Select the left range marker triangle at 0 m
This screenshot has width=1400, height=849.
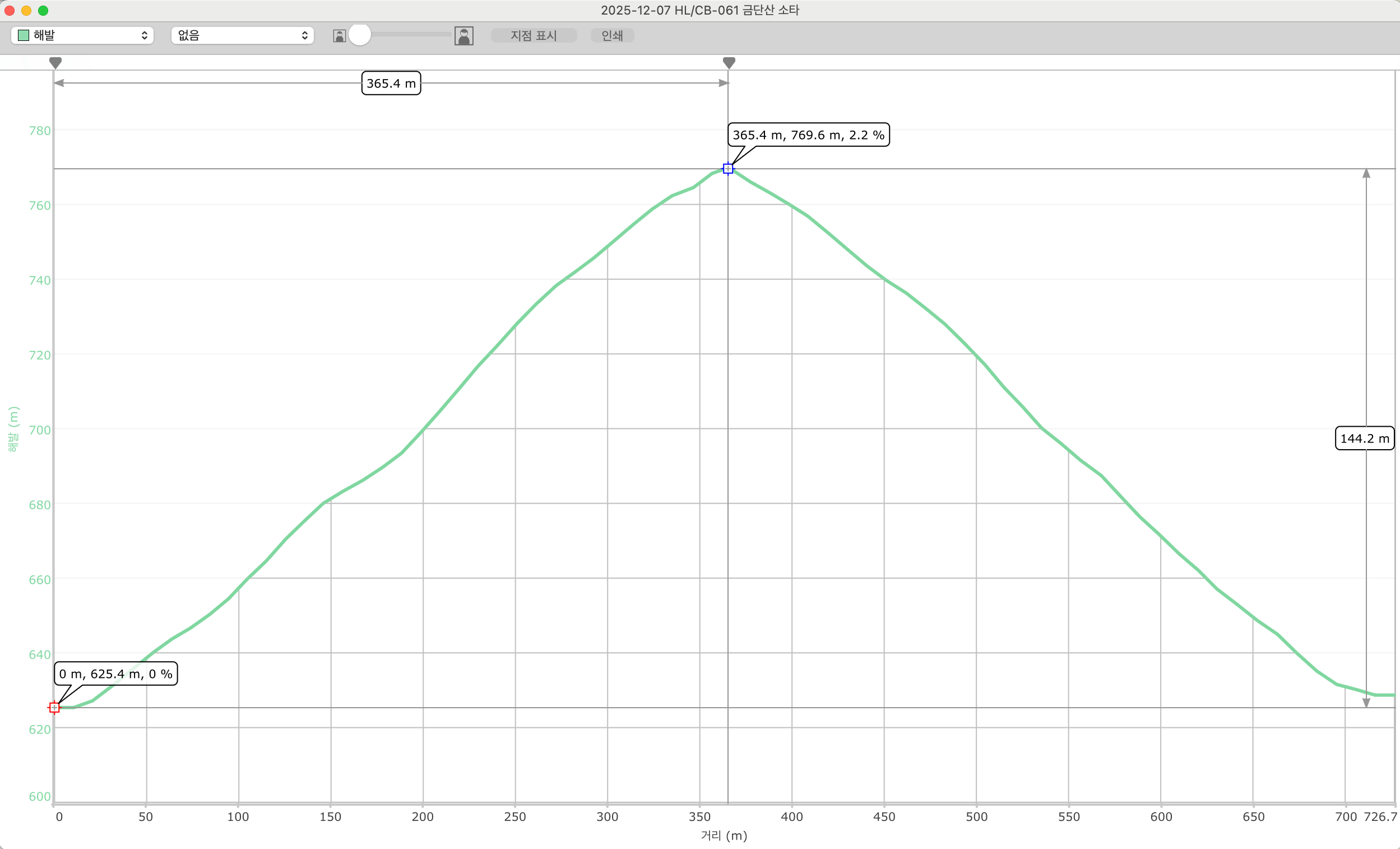[55, 63]
